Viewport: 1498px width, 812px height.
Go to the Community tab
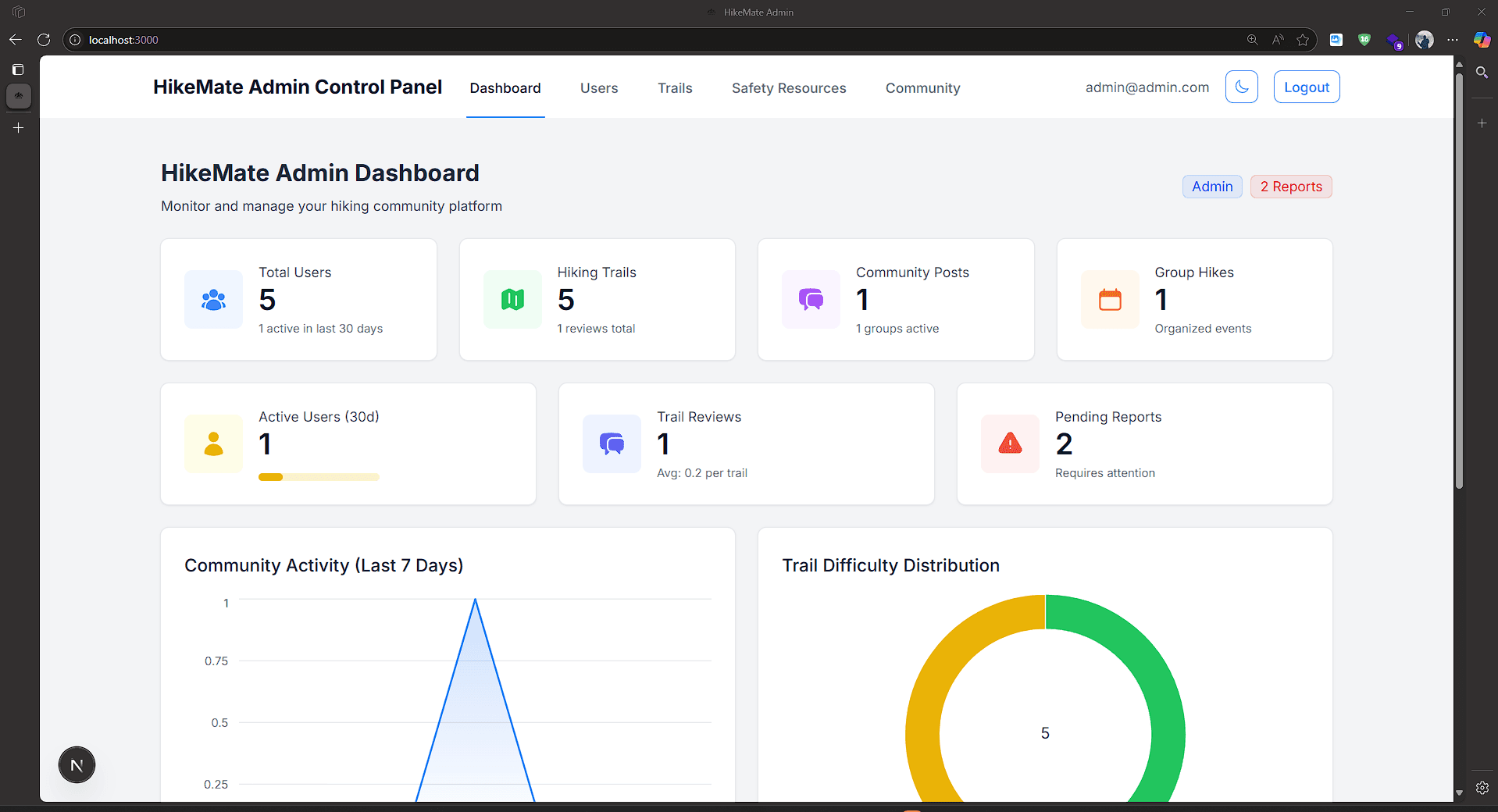coord(922,88)
